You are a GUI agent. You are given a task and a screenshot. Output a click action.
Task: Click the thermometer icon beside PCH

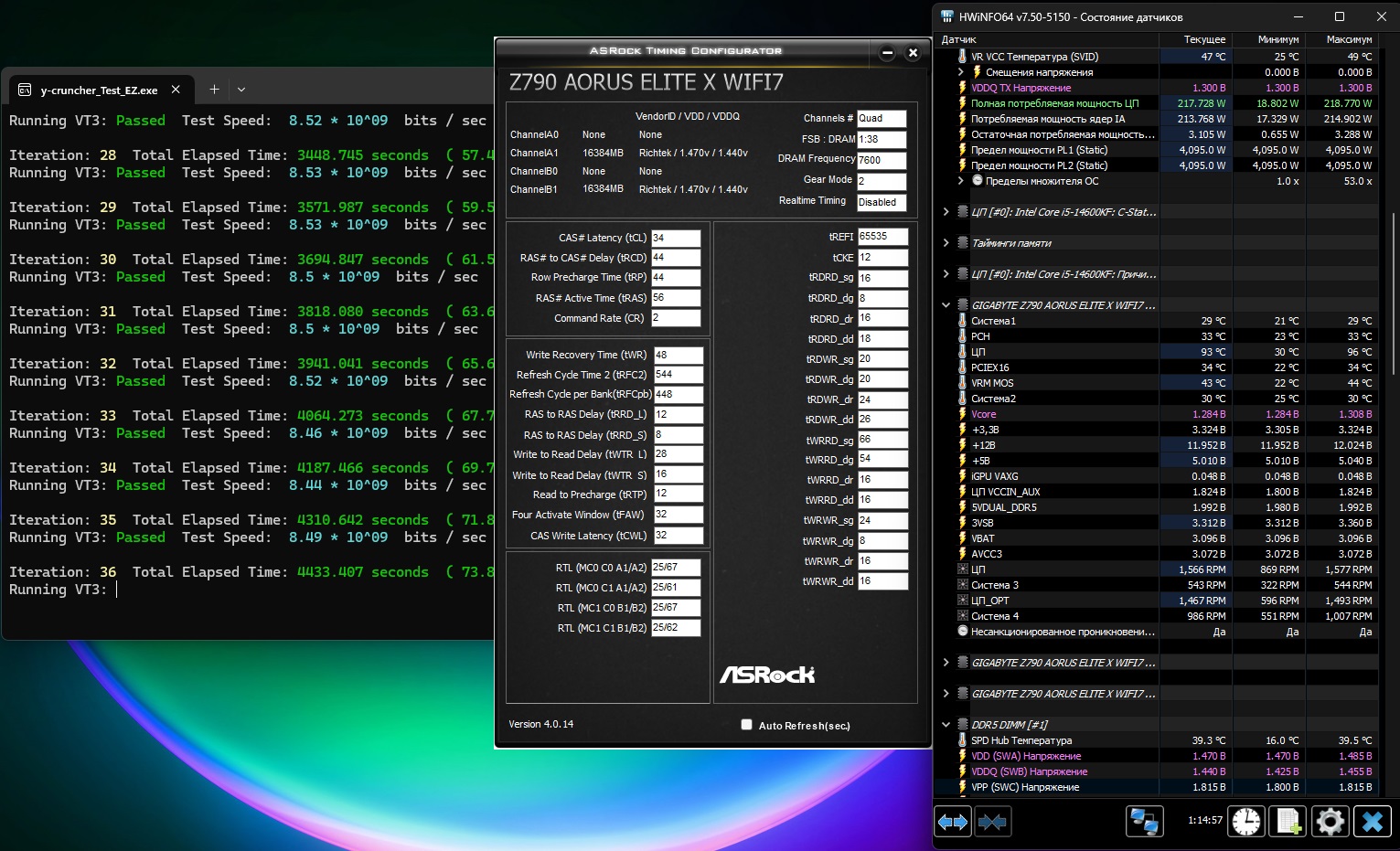[962, 336]
